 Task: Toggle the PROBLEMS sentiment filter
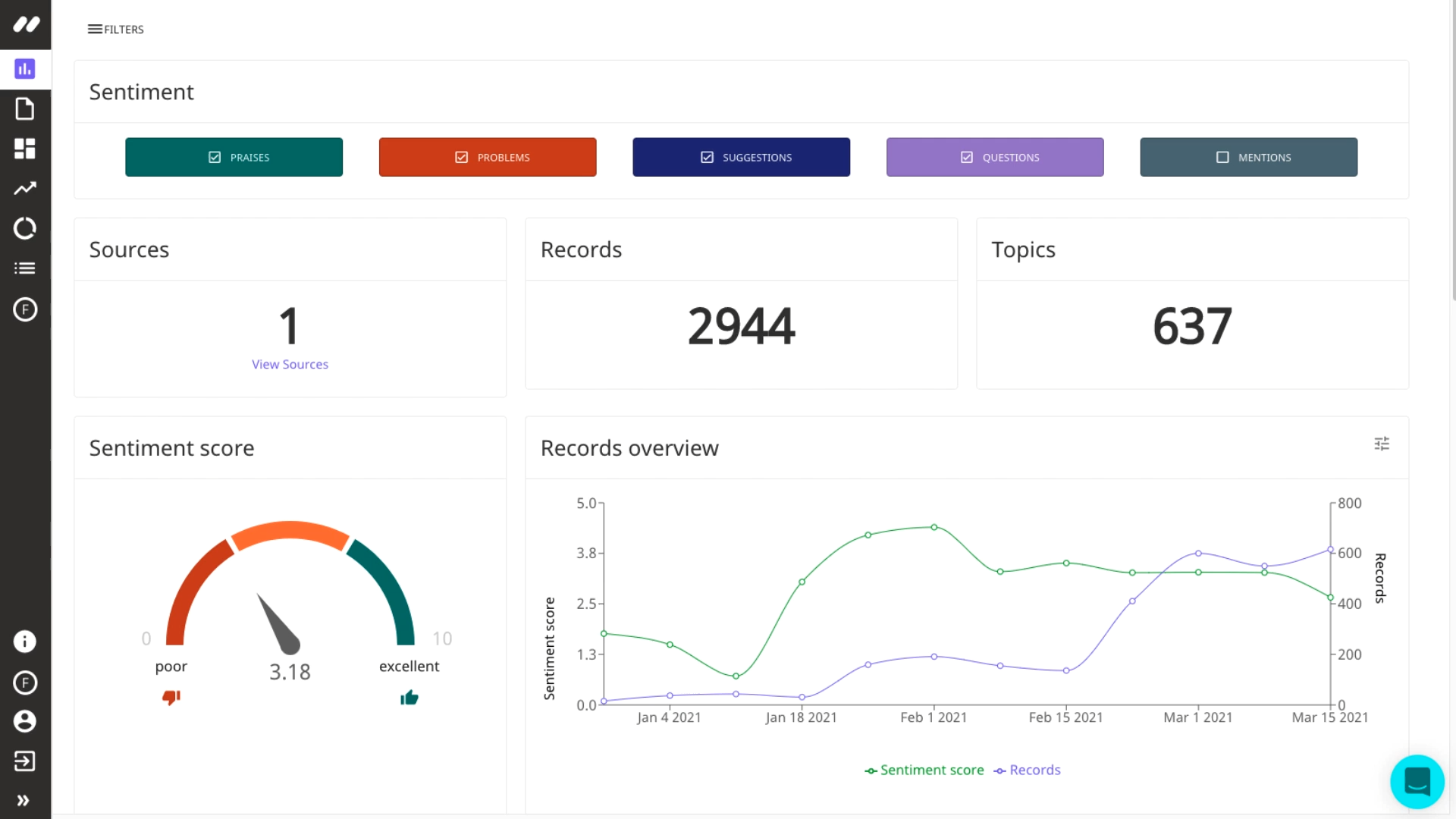488,157
